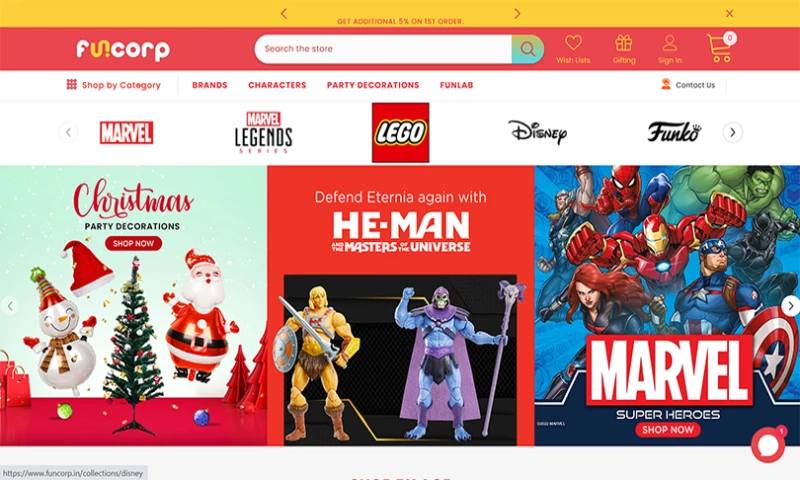Open the BRANDS menu item

[210, 85]
